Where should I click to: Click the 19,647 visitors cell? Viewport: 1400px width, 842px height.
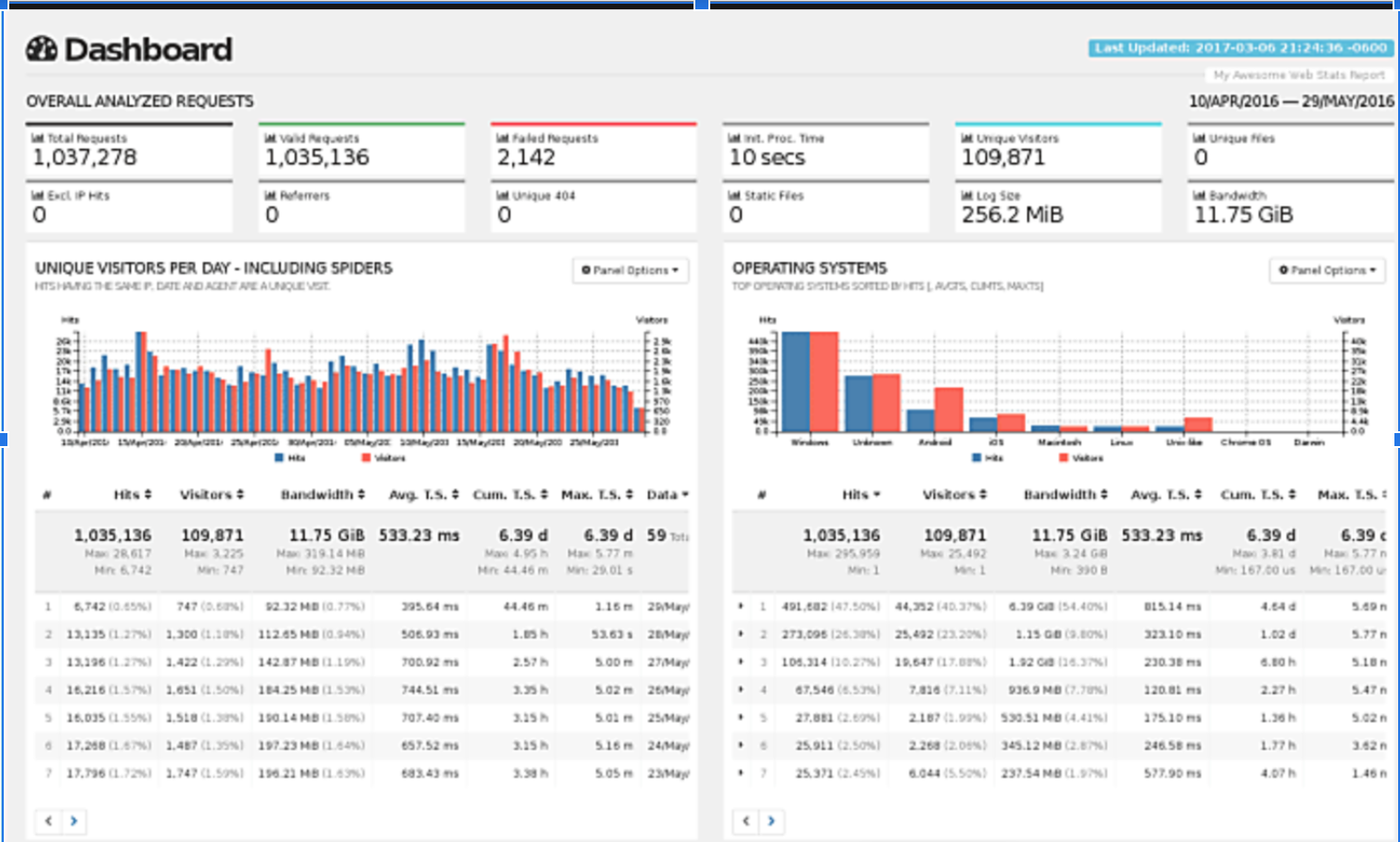pyautogui.click(x=941, y=662)
